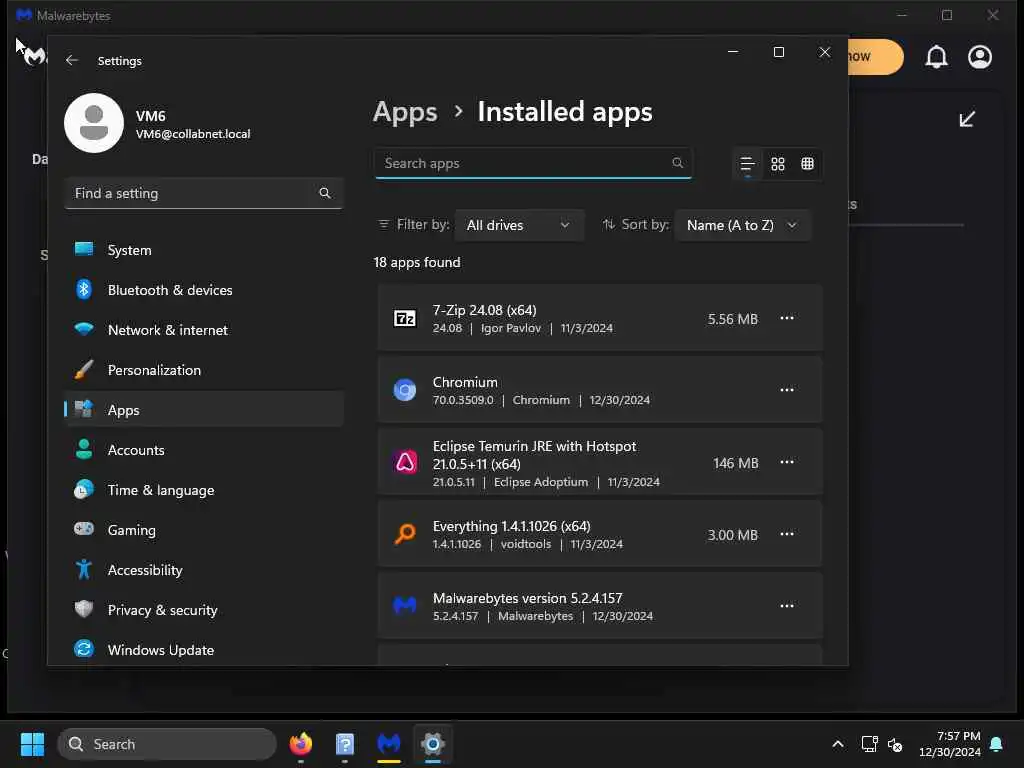
Task: Open Malwarebytes notifications bell
Action: point(936,57)
